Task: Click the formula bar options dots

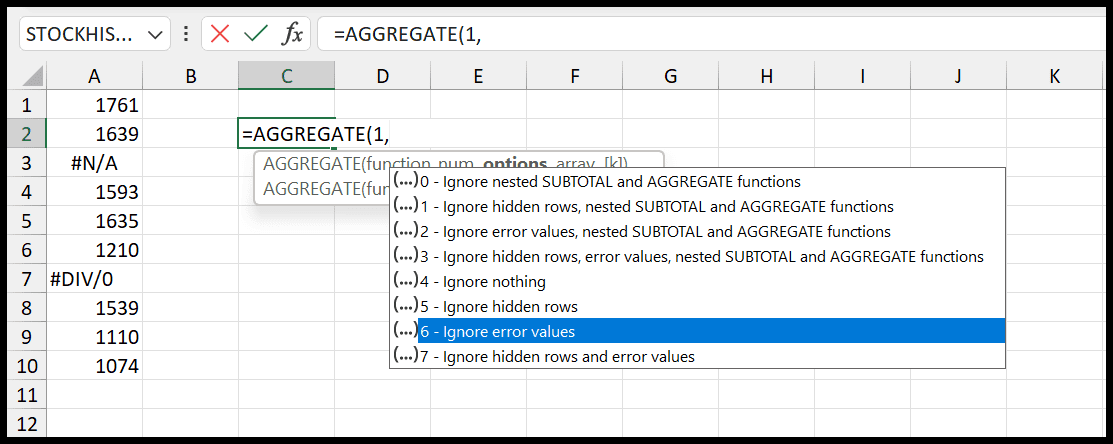Action: [x=186, y=33]
